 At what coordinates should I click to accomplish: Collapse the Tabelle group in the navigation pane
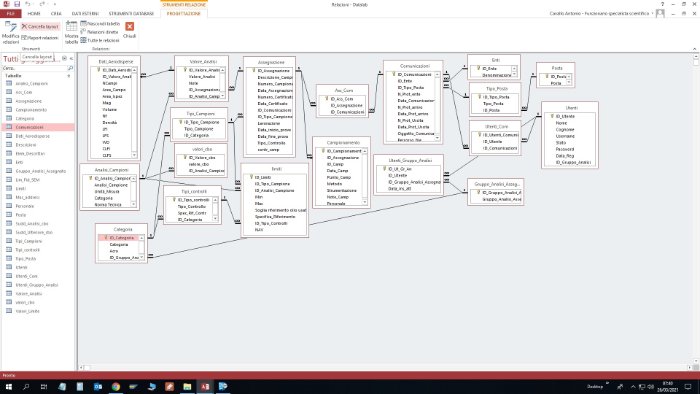69,76
